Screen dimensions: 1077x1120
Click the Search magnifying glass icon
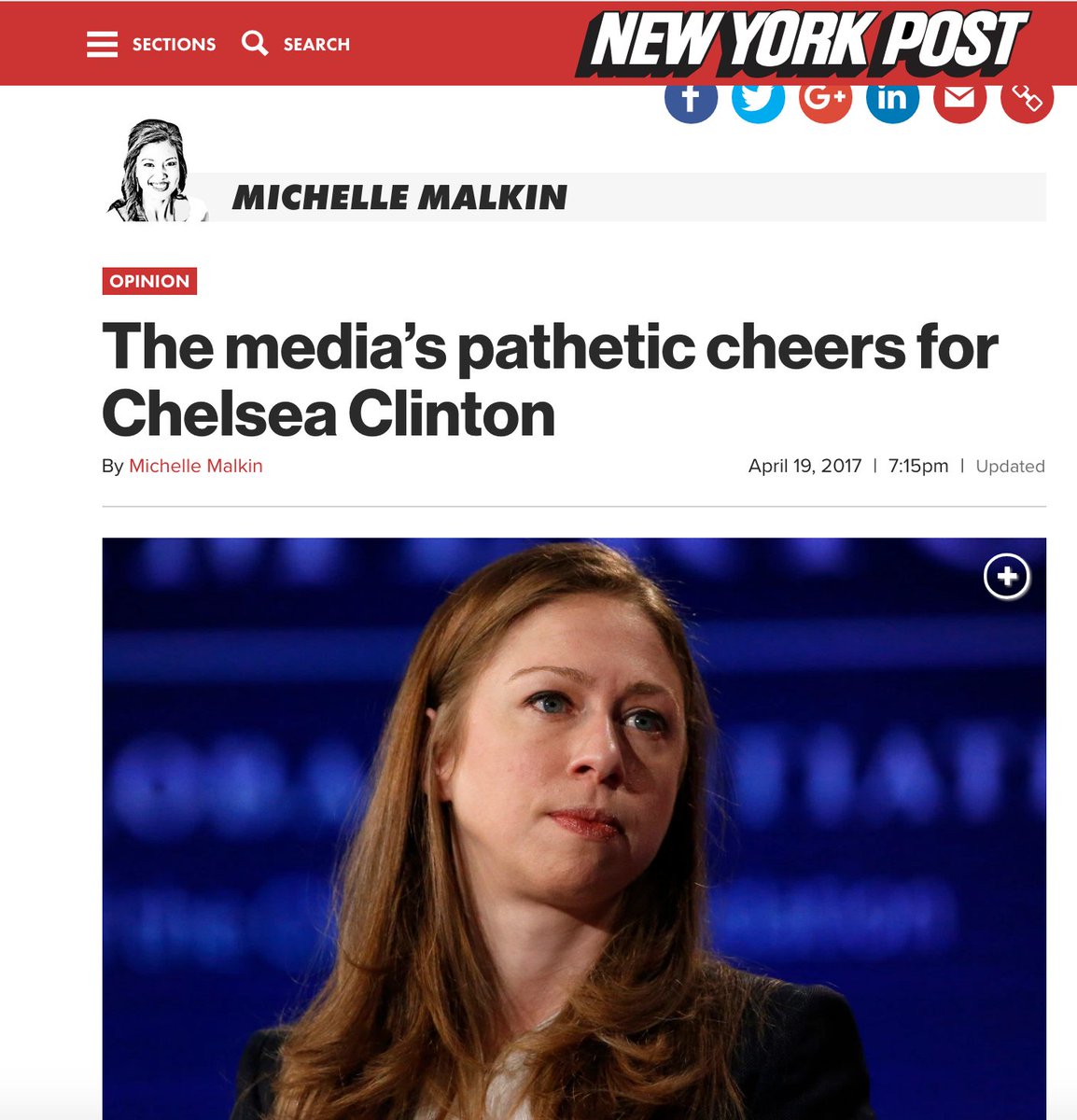click(x=255, y=43)
